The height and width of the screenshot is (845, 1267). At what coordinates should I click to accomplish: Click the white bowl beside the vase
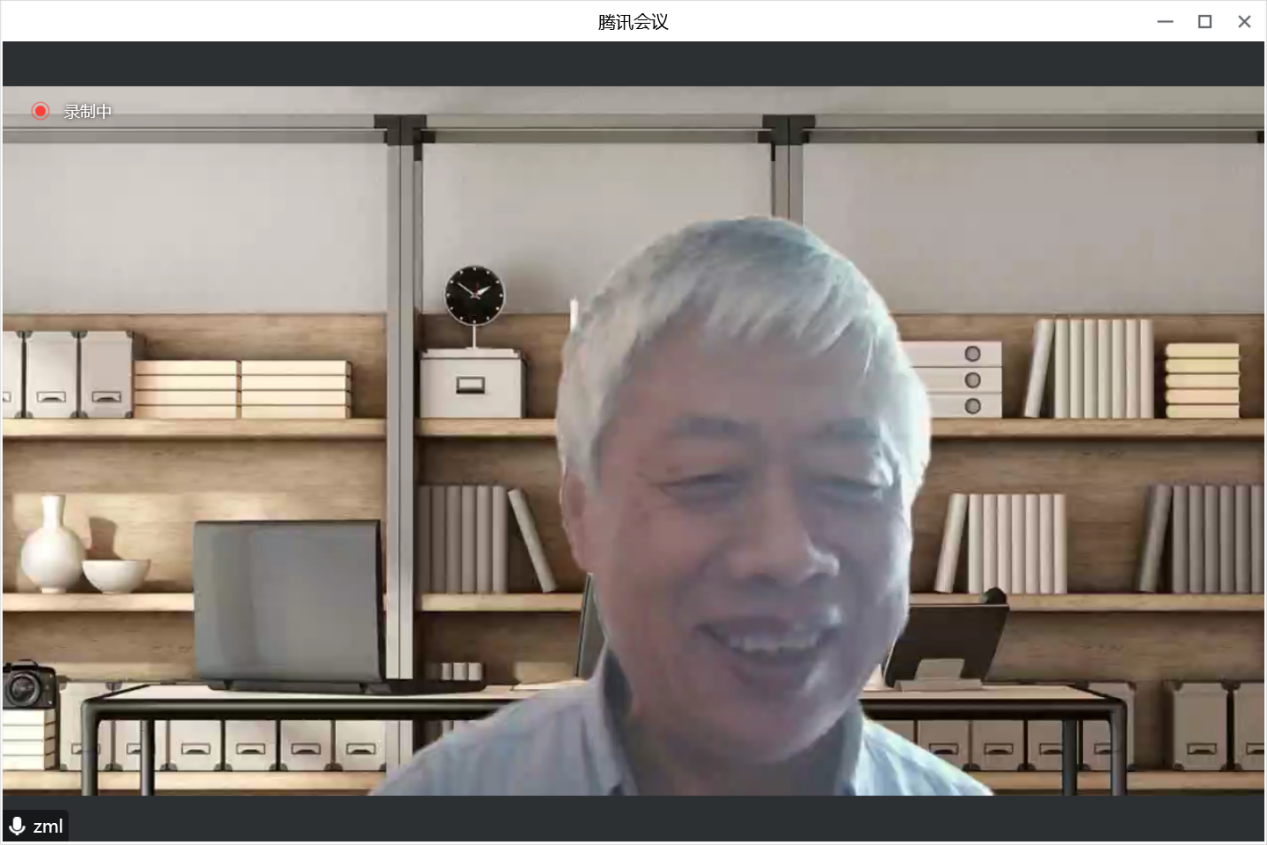coord(116,574)
